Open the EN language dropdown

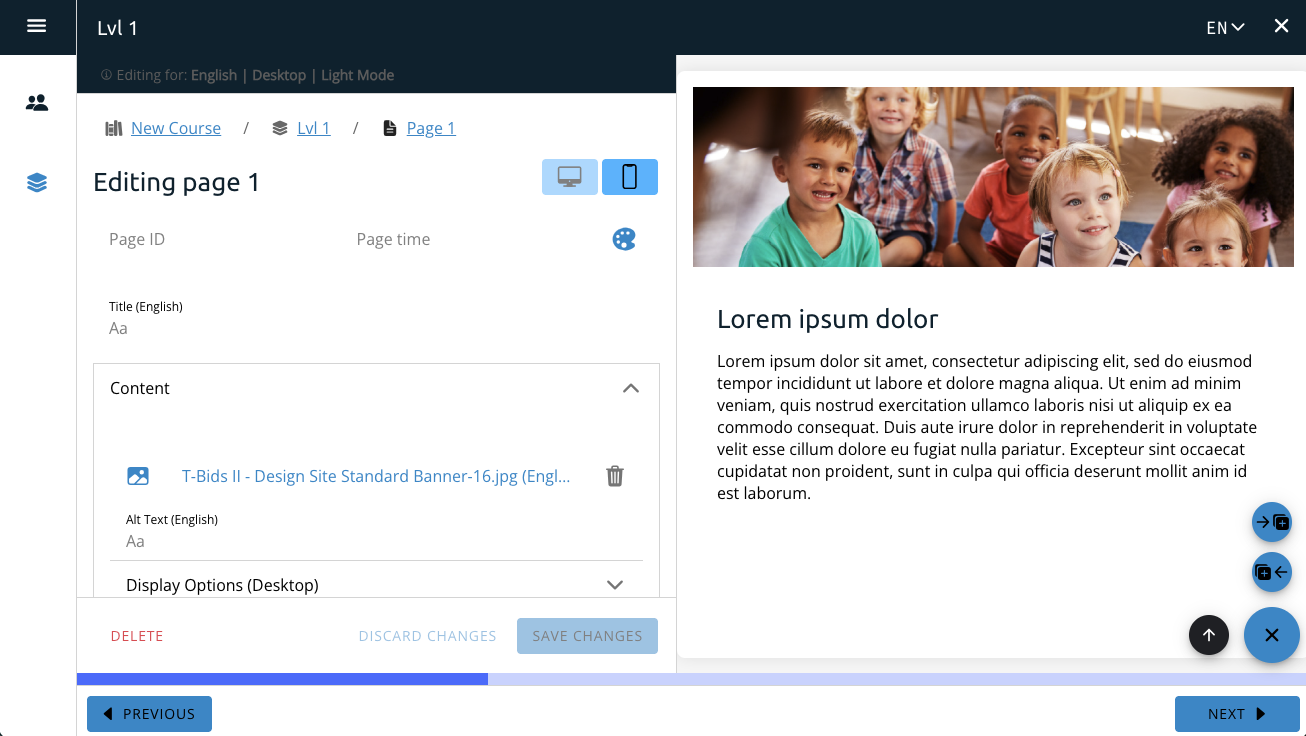(1225, 28)
